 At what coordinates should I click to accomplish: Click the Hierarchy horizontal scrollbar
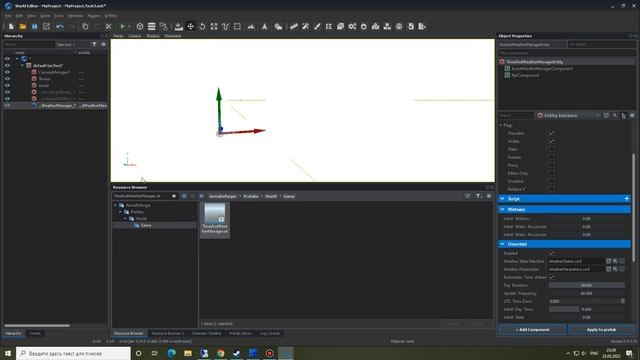coord(37,326)
